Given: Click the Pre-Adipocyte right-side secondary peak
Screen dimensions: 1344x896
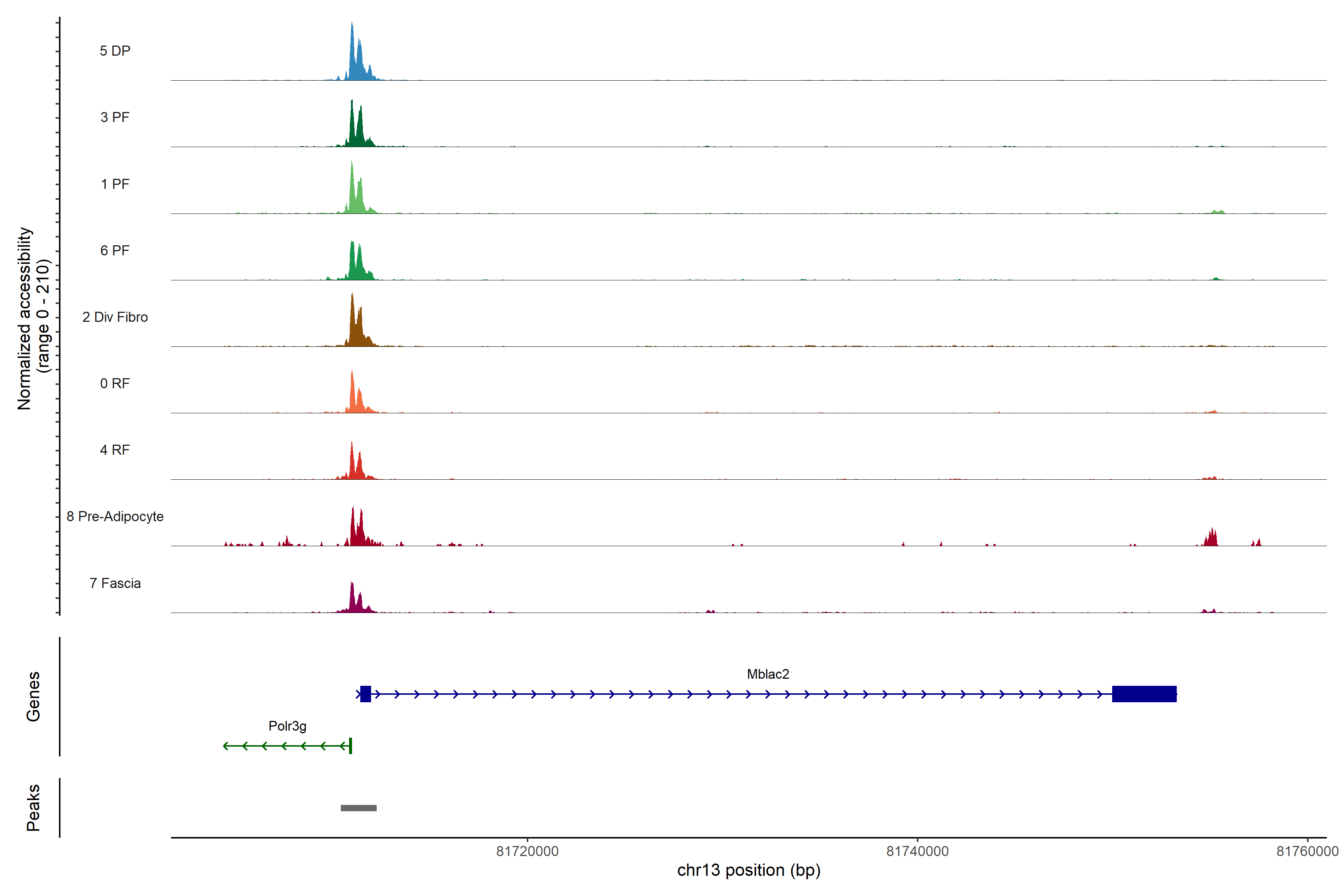Looking at the screenshot, I should tap(1211, 539).
